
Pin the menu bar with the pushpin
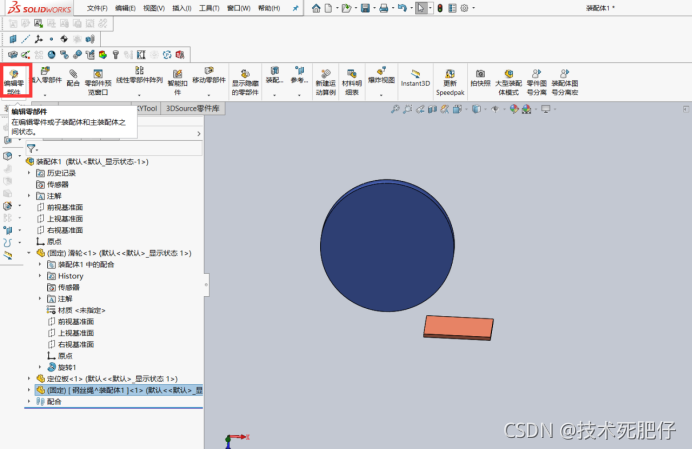(x=295, y=8)
